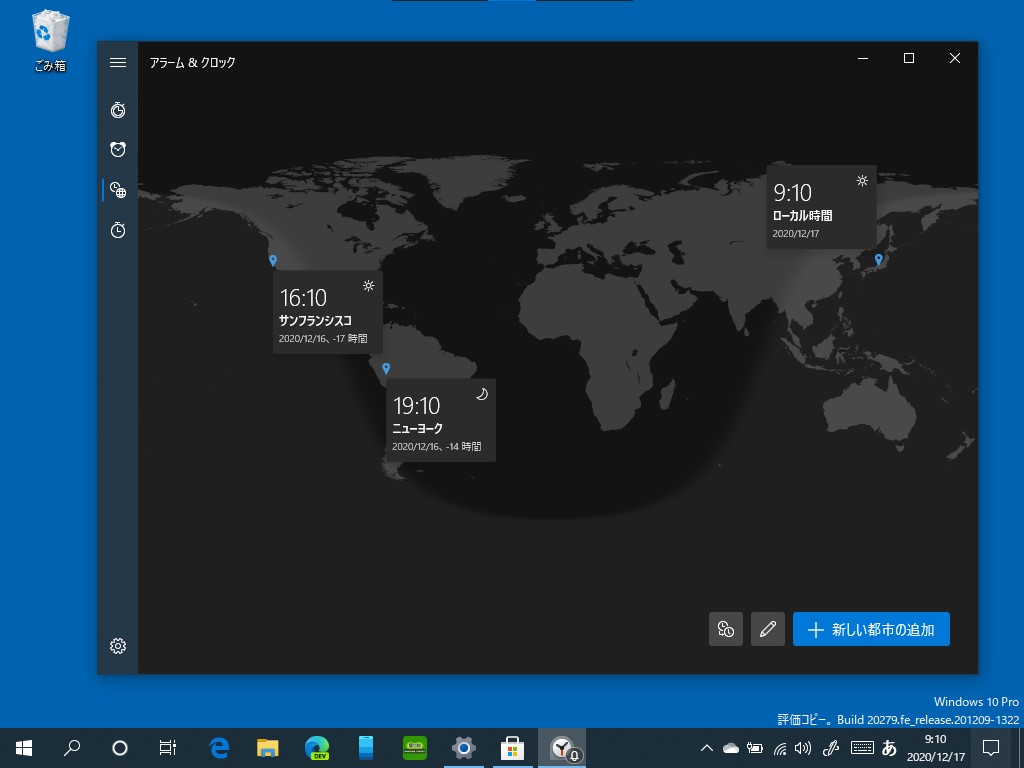1024x768 pixels.
Task: Click the touch keyboard tray icon
Action: (862, 748)
